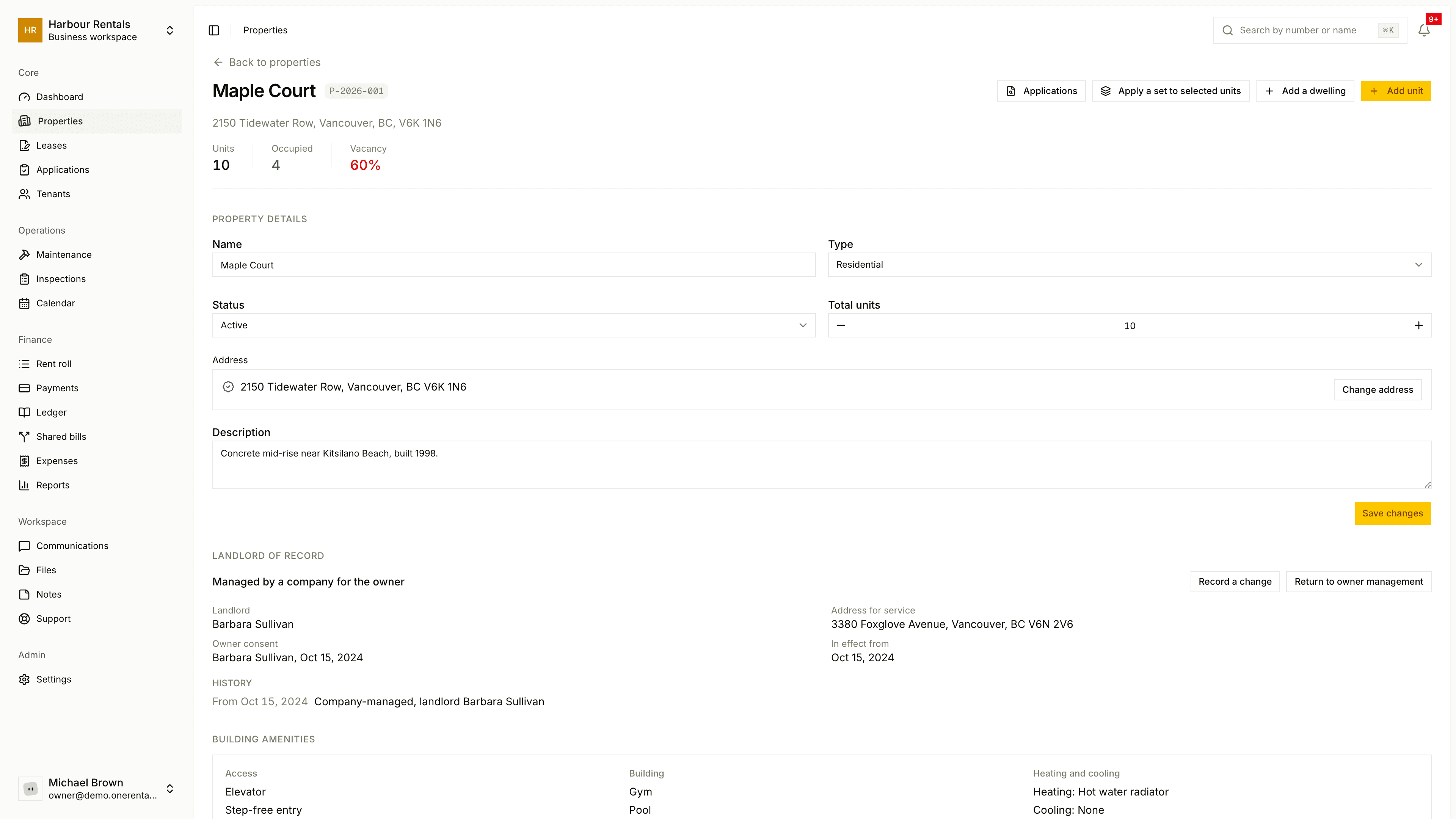Open Files in the sidebar
The width and height of the screenshot is (1456, 819).
[x=97, y=570]
